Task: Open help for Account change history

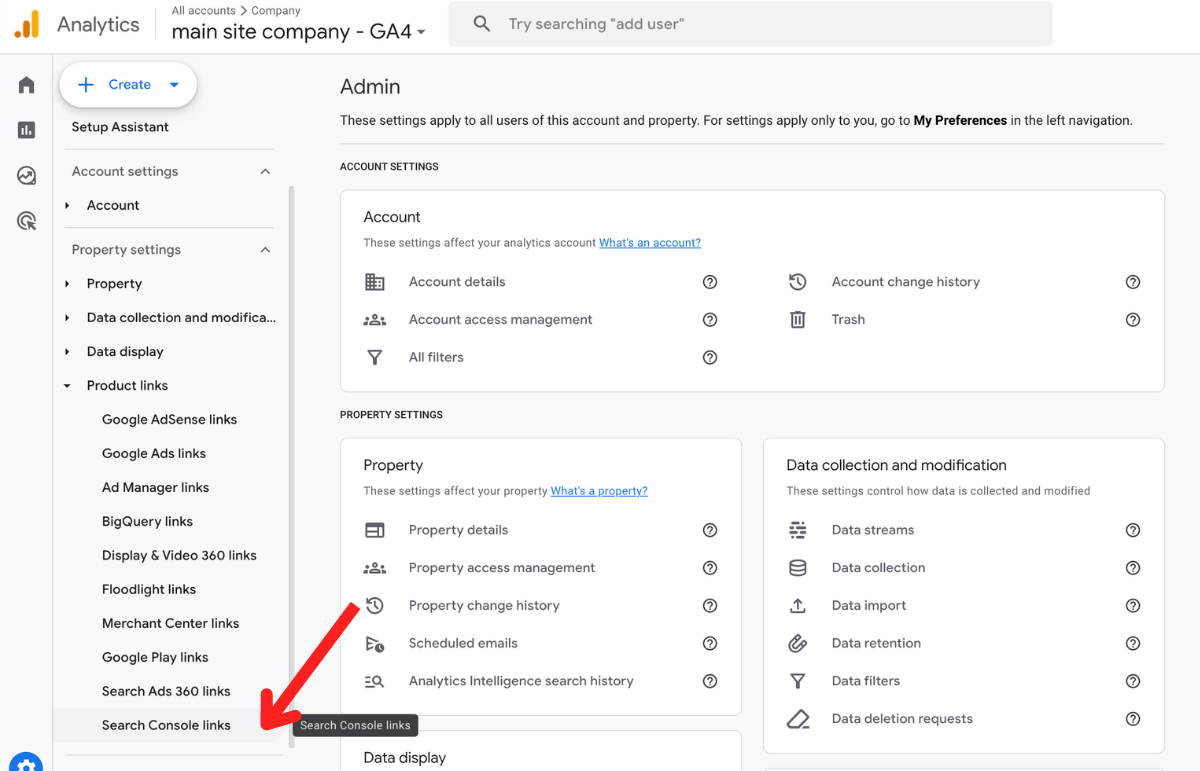Action: point(1133,282)
